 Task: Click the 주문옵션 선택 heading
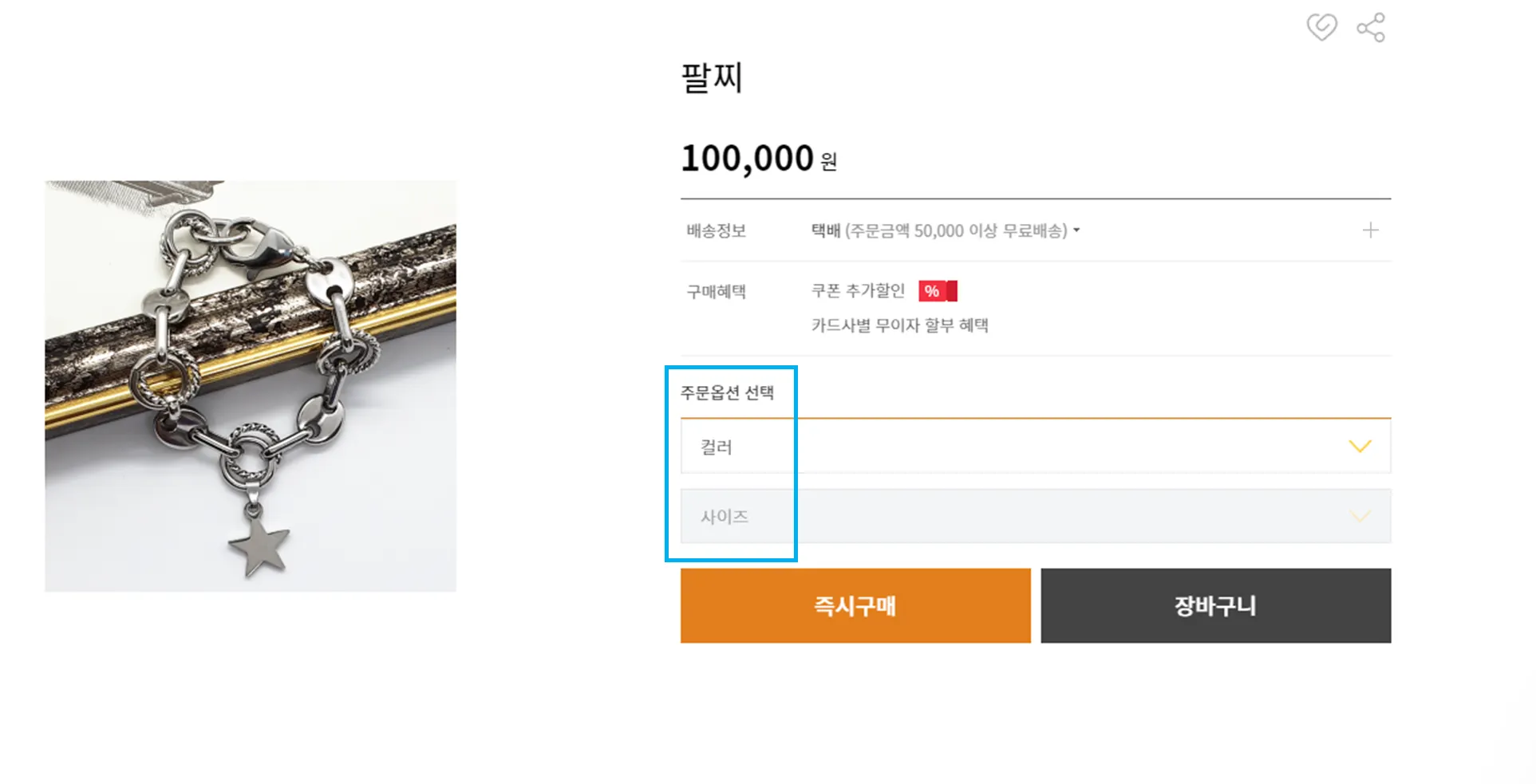coord(727,392)
